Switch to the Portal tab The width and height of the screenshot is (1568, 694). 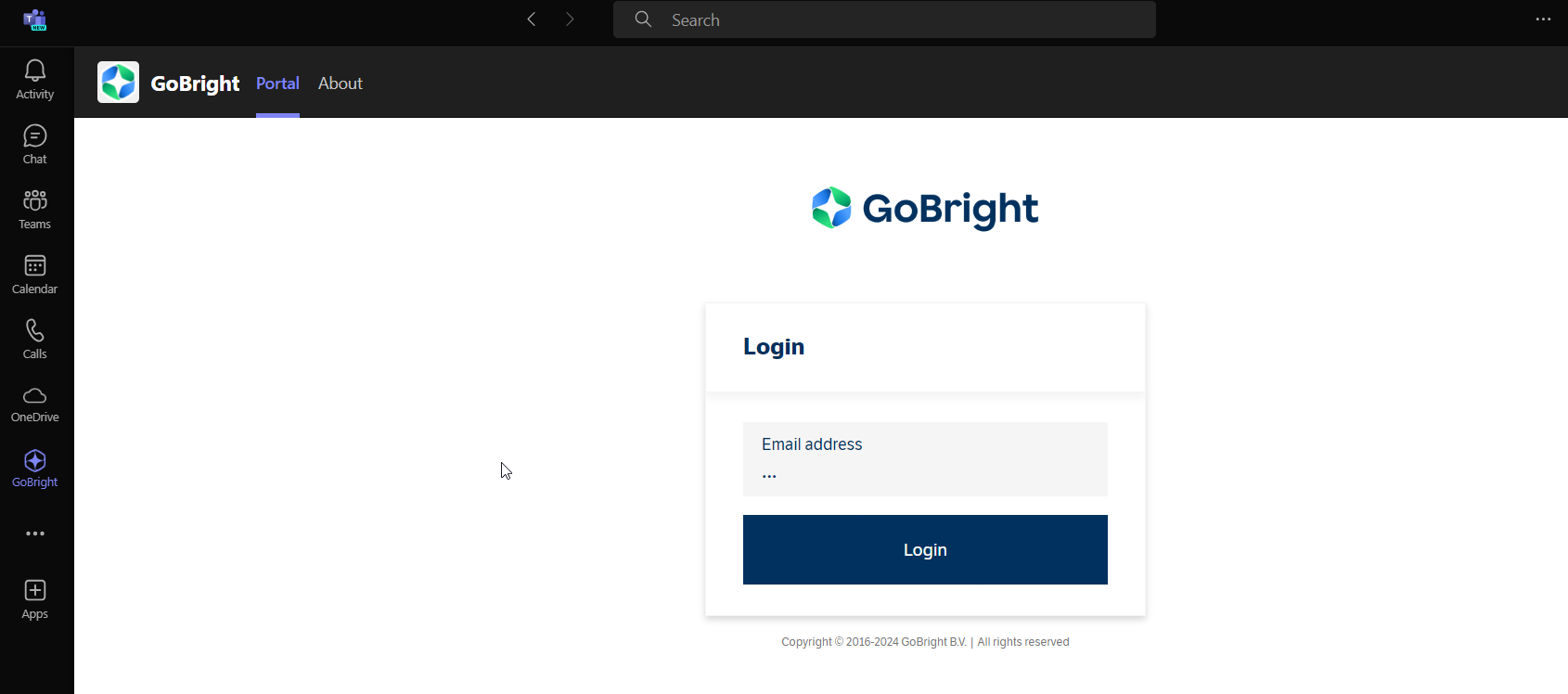pyautogui.click(x=277, y=84)
